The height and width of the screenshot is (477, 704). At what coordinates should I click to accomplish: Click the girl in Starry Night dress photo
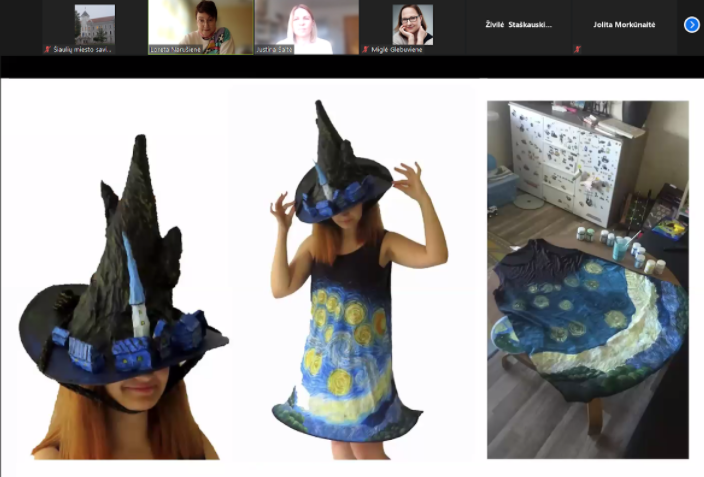[357, 279]
